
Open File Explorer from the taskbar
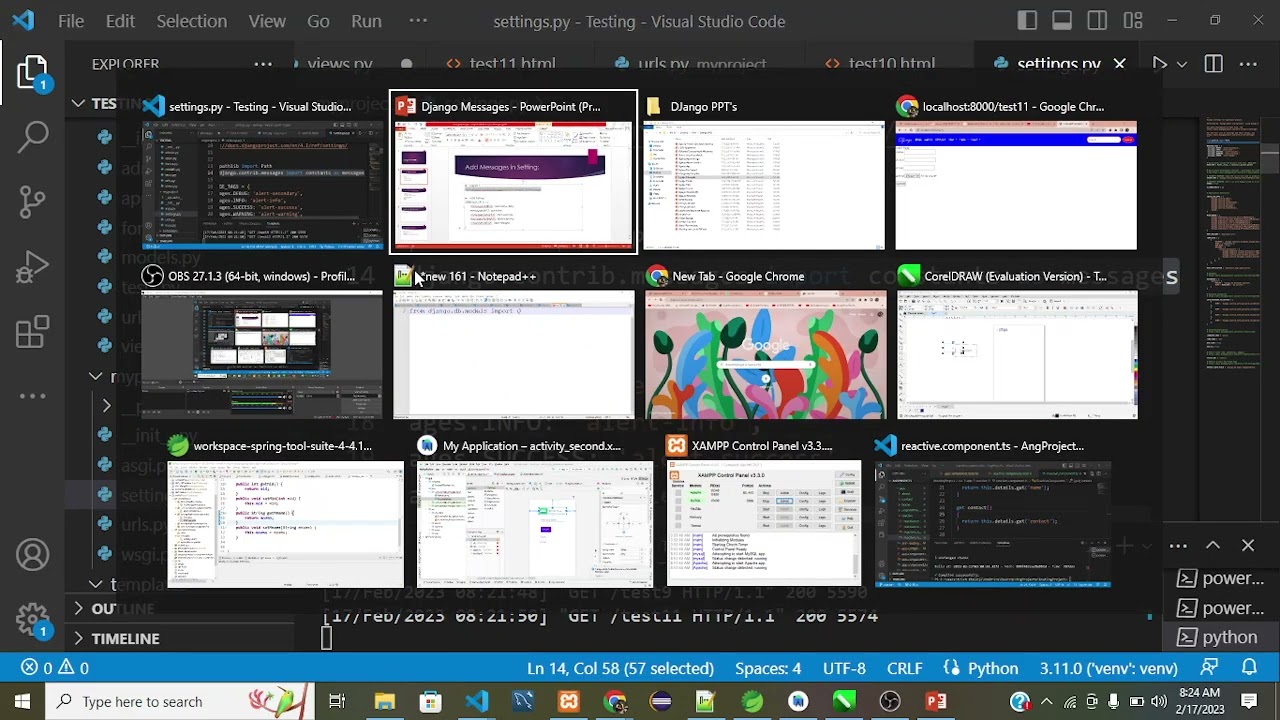(385, 701)
